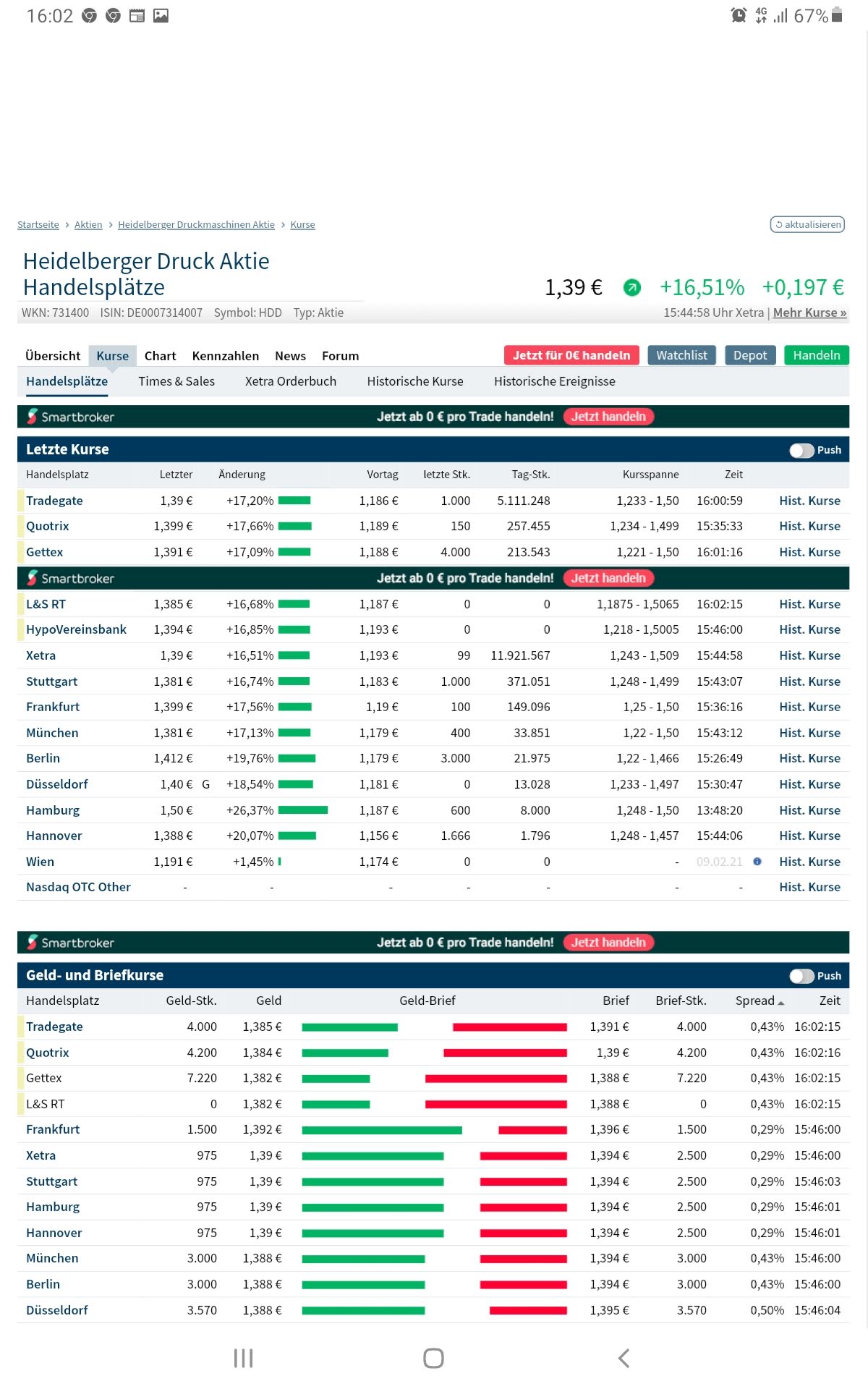
Task: Click the green change bar in the Hamburg row
Action: pyautogui.click(x=303, y=810)
